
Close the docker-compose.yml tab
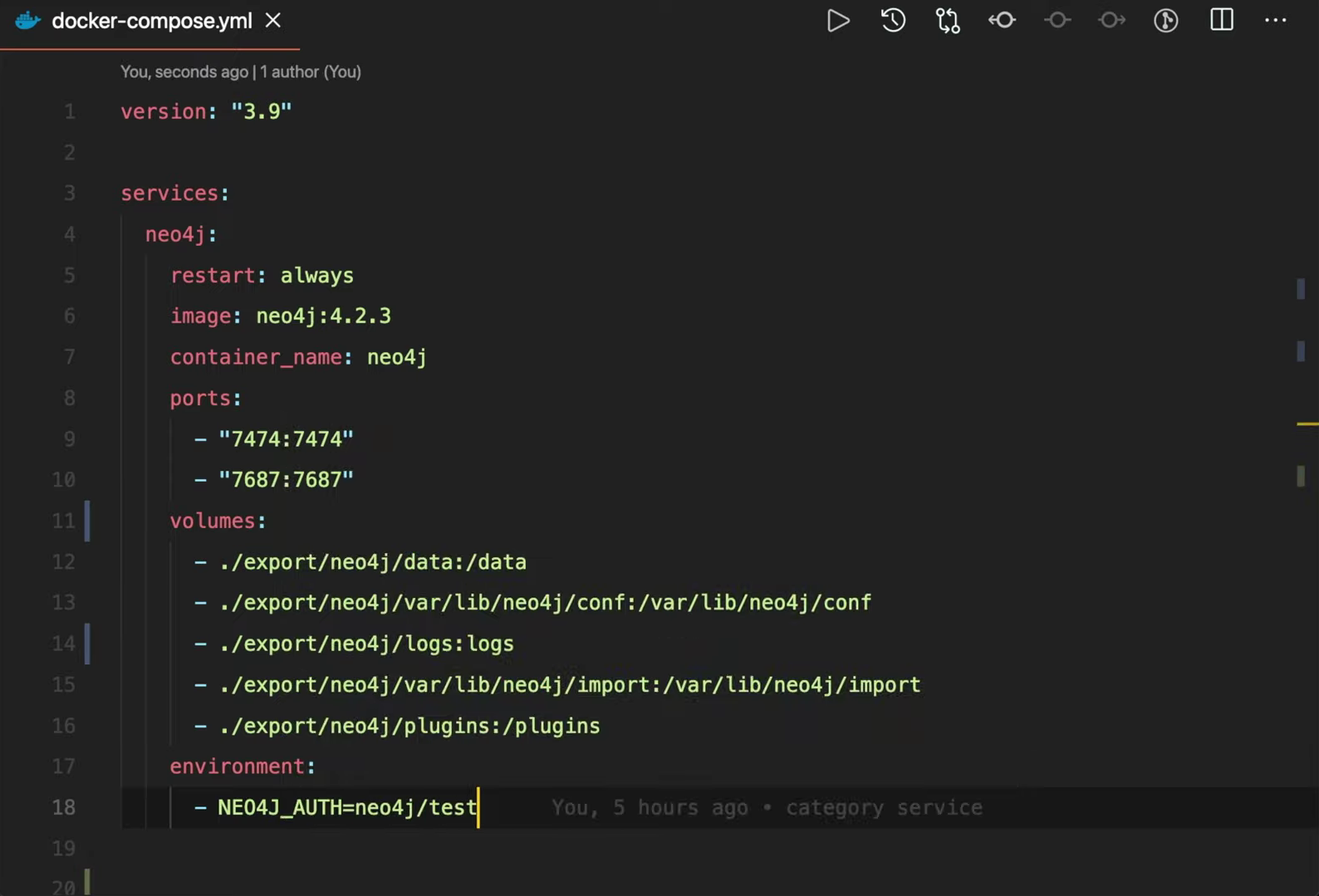click(273, 21)
